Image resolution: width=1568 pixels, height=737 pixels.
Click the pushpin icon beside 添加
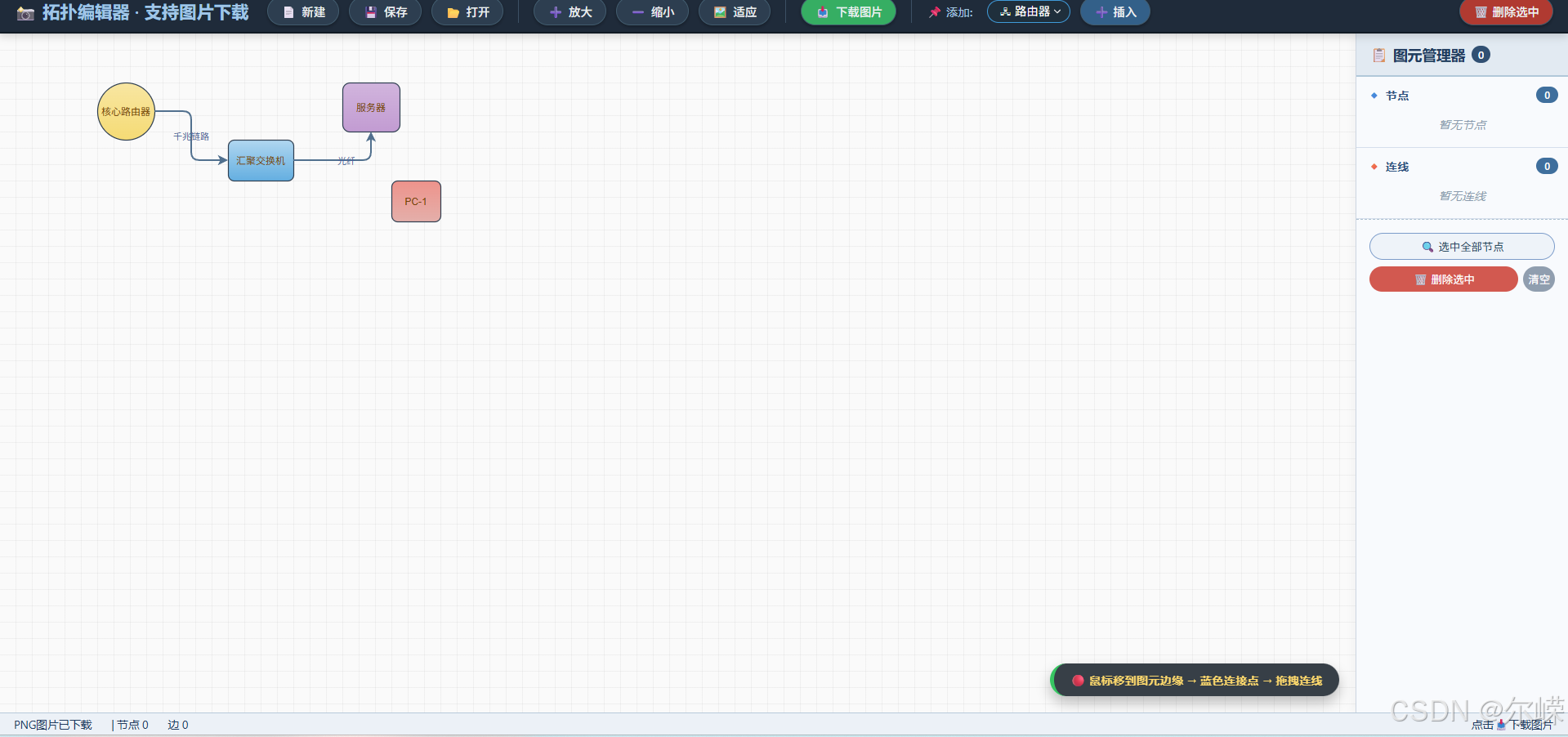point(935,12)
